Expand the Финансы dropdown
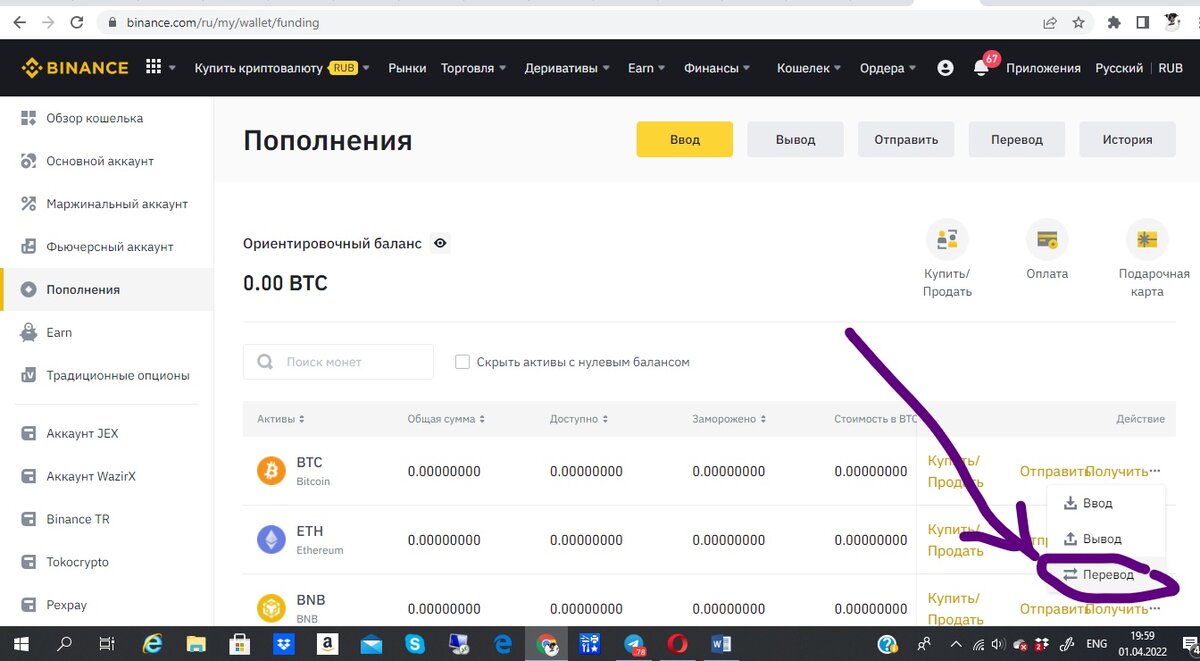 pyautogui.click(x=747, y=68)
